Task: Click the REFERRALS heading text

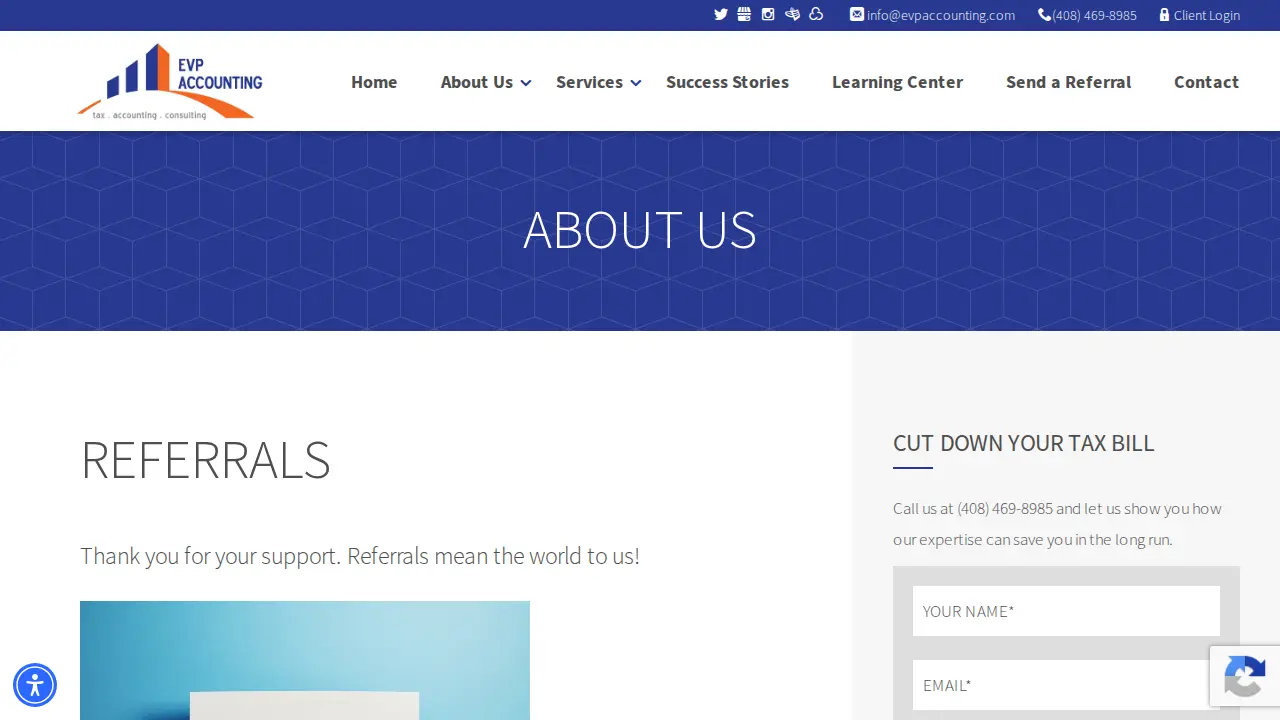Action: 205,460
